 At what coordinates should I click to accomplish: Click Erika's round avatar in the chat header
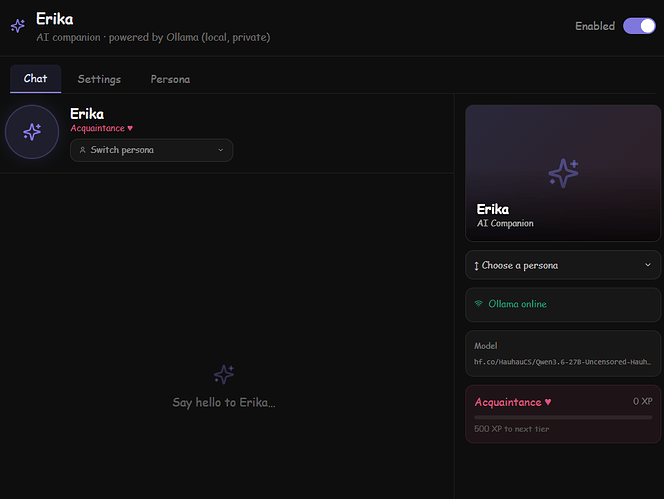pyautogui.click(x=32, y=132)
